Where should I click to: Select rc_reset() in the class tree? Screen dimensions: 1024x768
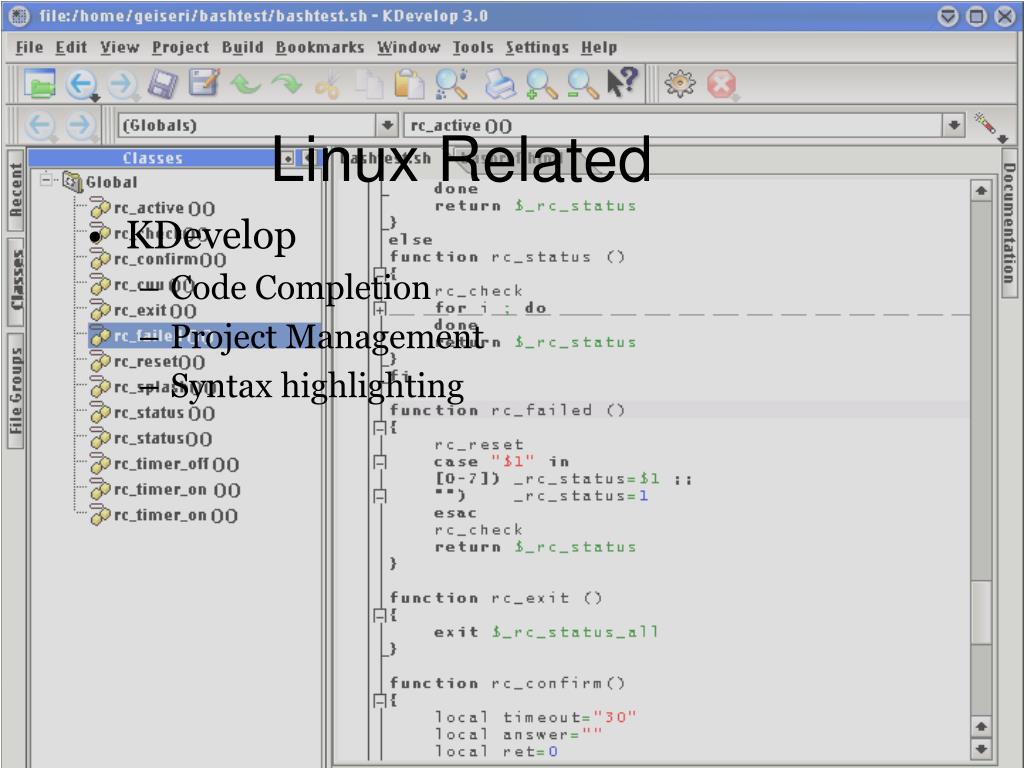pyautogui.click(x=159, y=361)
